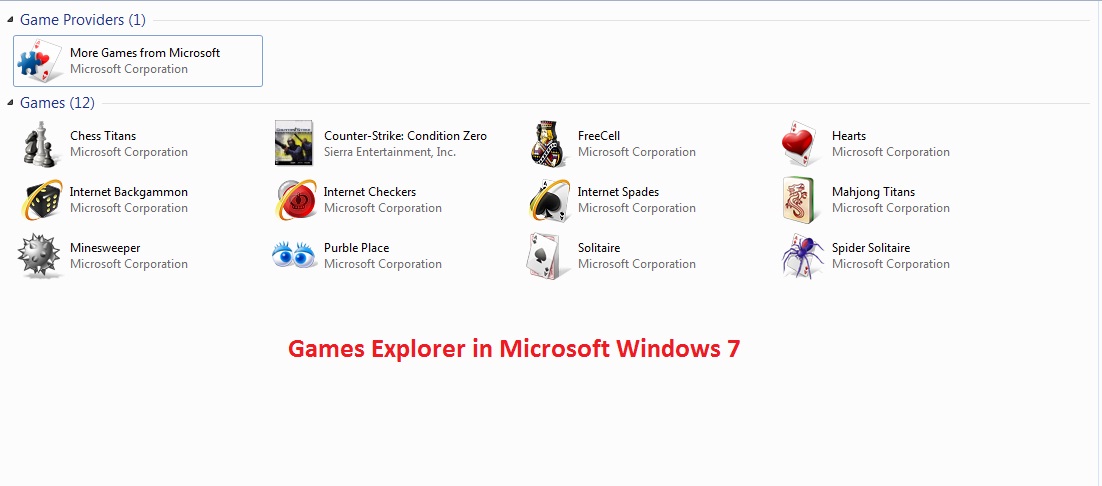Click the Hearts game icon
This screenshot has width=1102, height=486.
[802, 144]
